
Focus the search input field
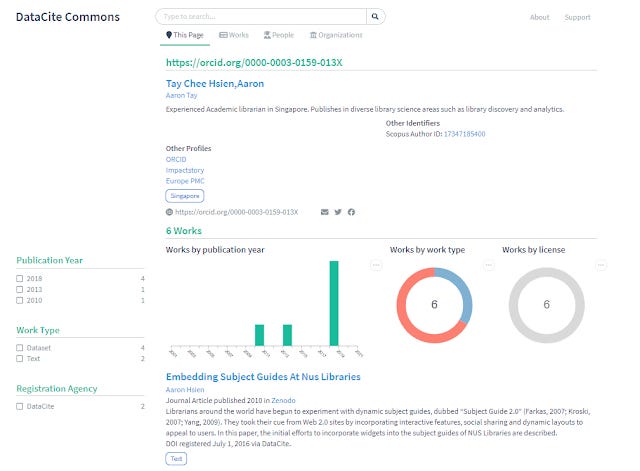point(261,17)
